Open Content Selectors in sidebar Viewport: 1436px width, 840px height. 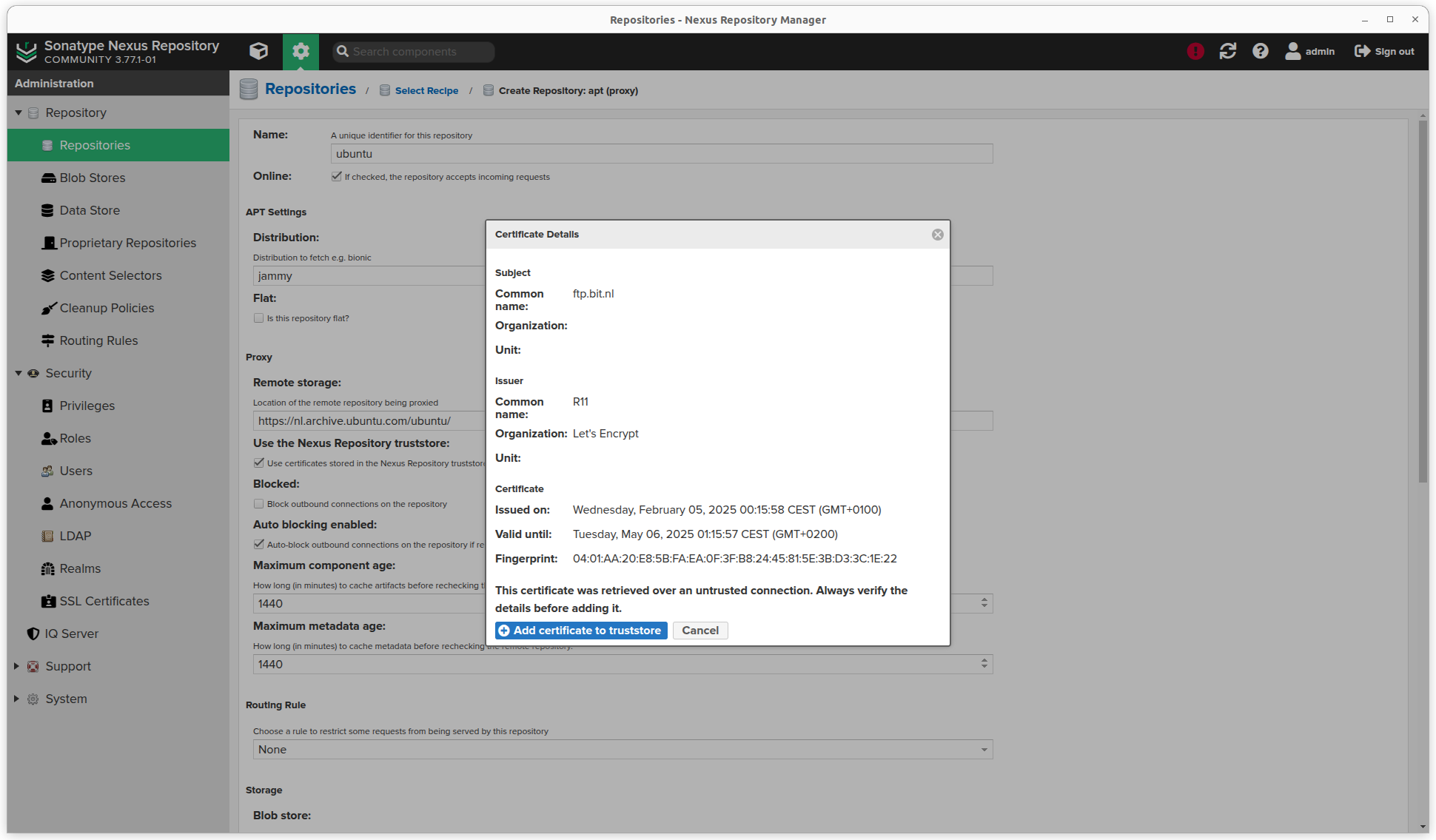118,275
